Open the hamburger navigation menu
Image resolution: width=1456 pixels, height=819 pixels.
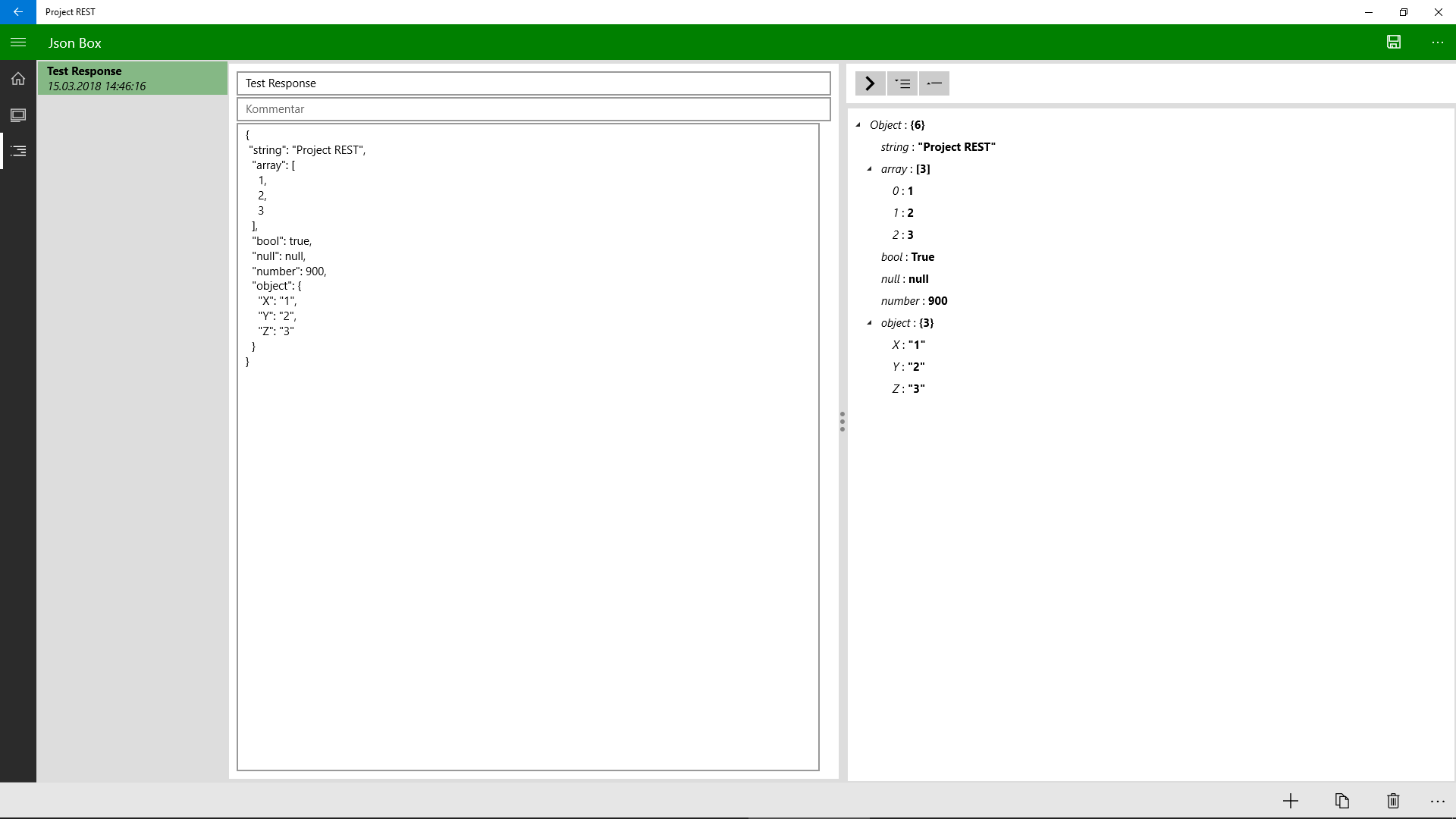pos(18,42)
